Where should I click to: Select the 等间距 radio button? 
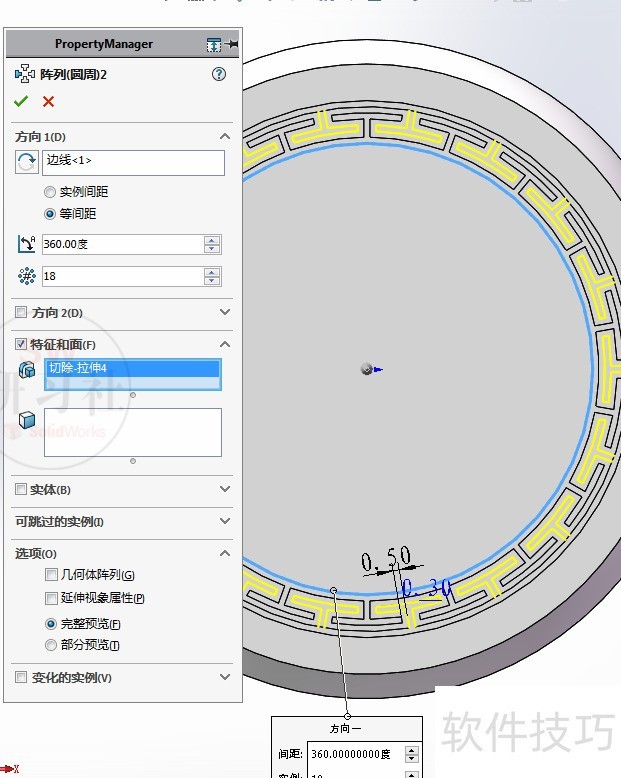50,214
